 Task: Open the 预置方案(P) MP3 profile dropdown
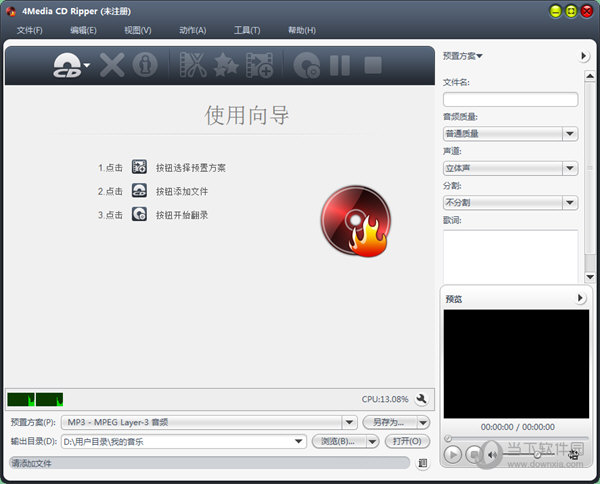click(209, 422)
